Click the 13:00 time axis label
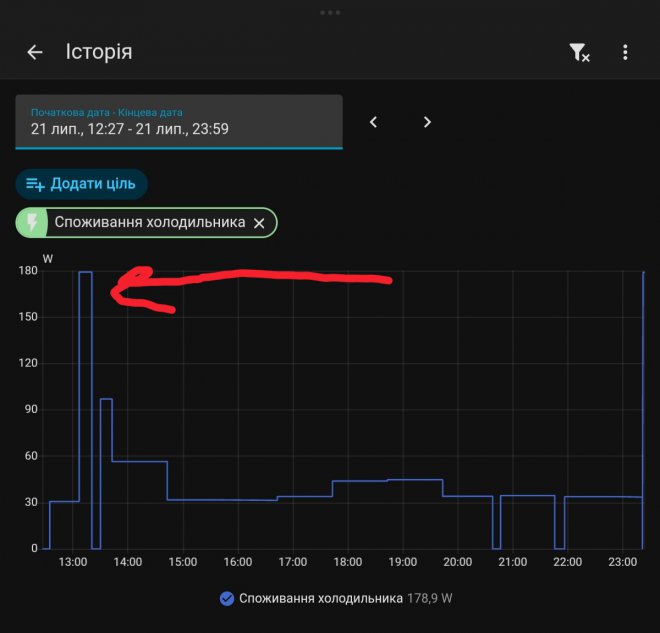This screenshot has height=633, width=660. point(72,562)
